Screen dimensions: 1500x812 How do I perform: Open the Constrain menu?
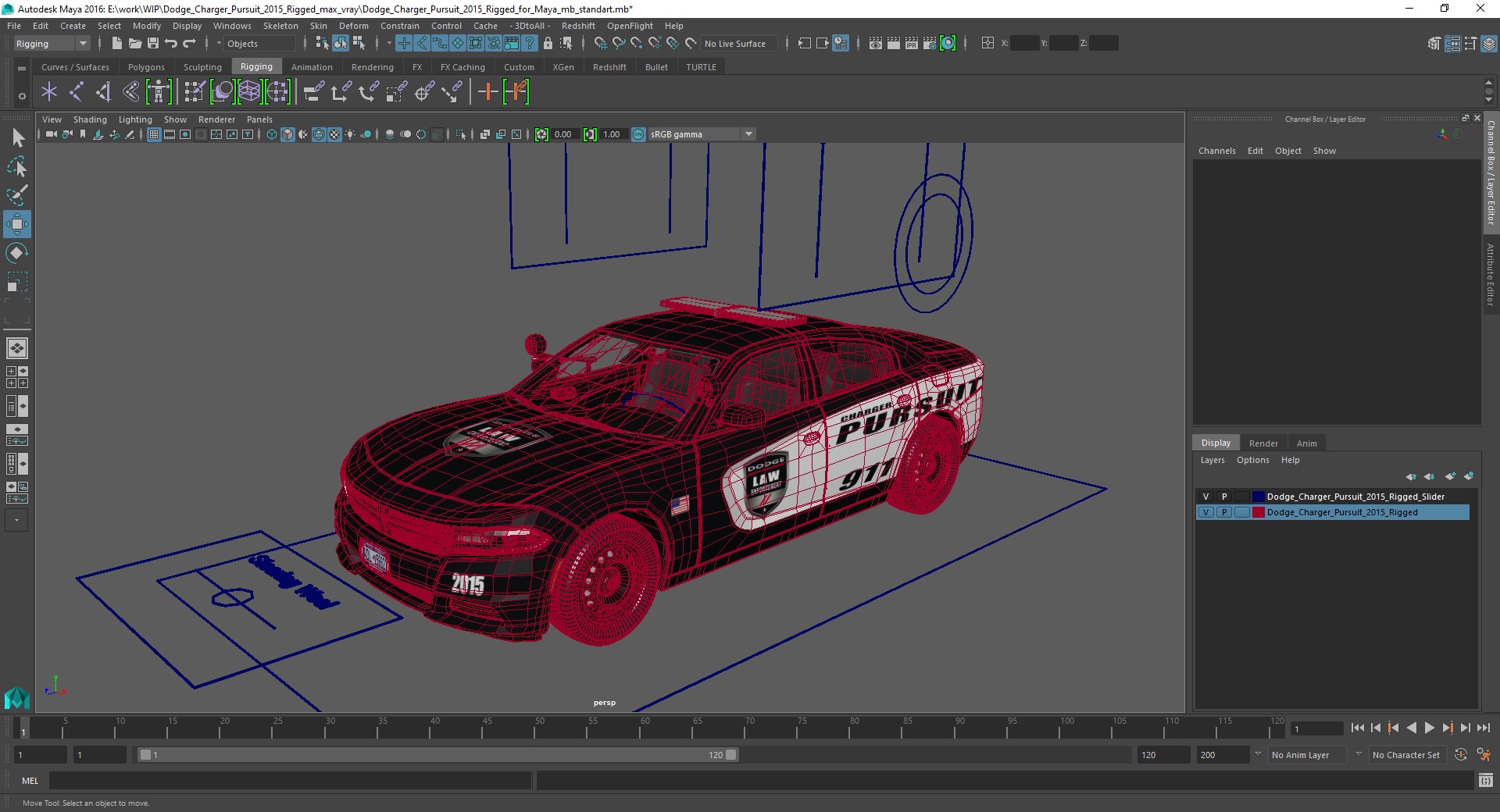tap(400, 26)
